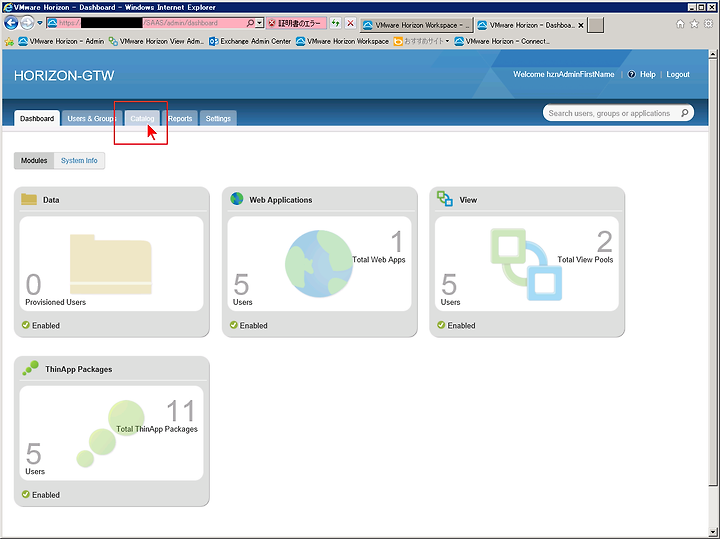This screenshot has width=720, height=539.
Task: Open VMware Horizon - Admin bookmark
Action: [61, 41]
